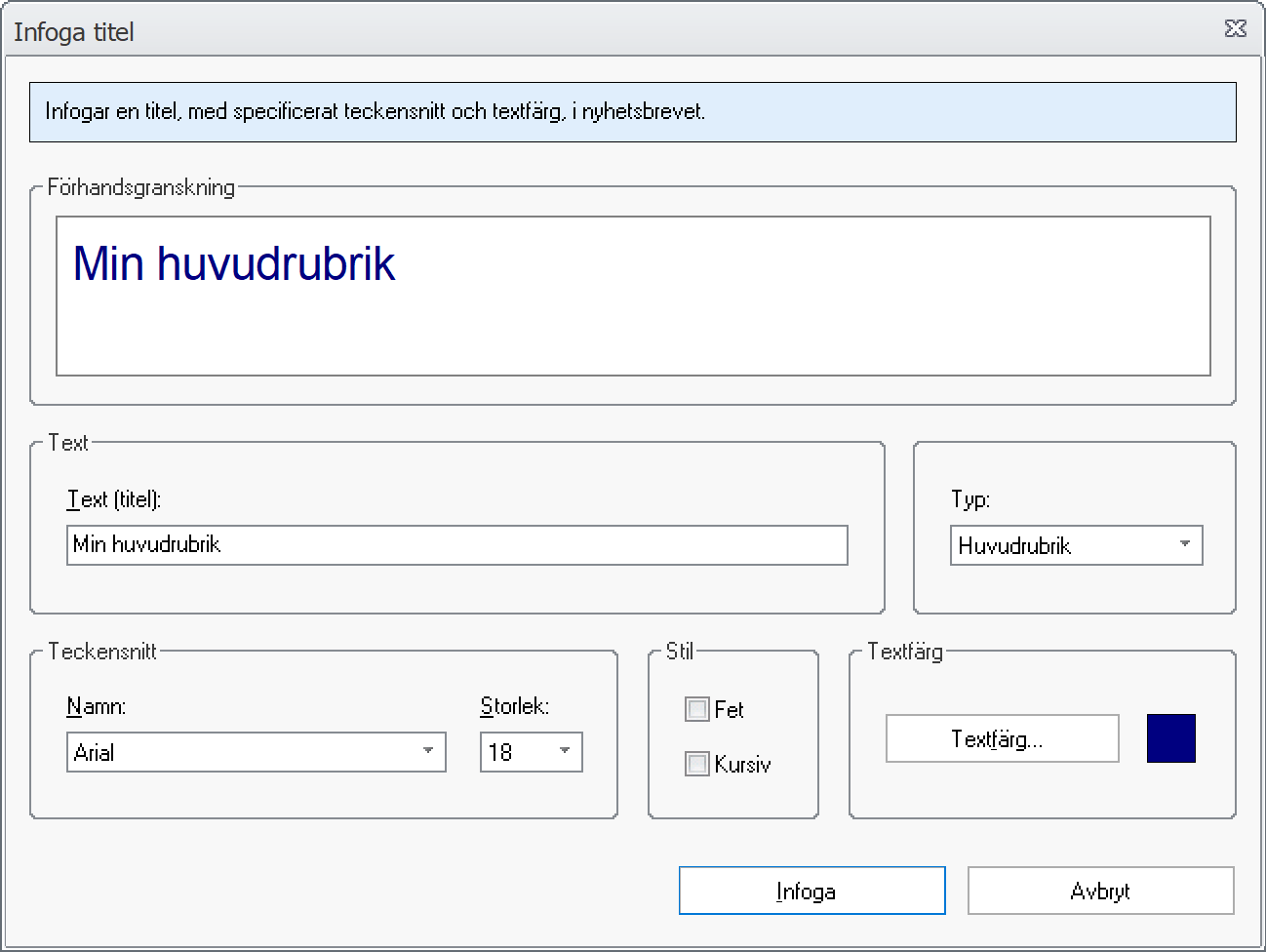Click the Infoga button
Screen dimensions: 1266x952
pos(812,891)
